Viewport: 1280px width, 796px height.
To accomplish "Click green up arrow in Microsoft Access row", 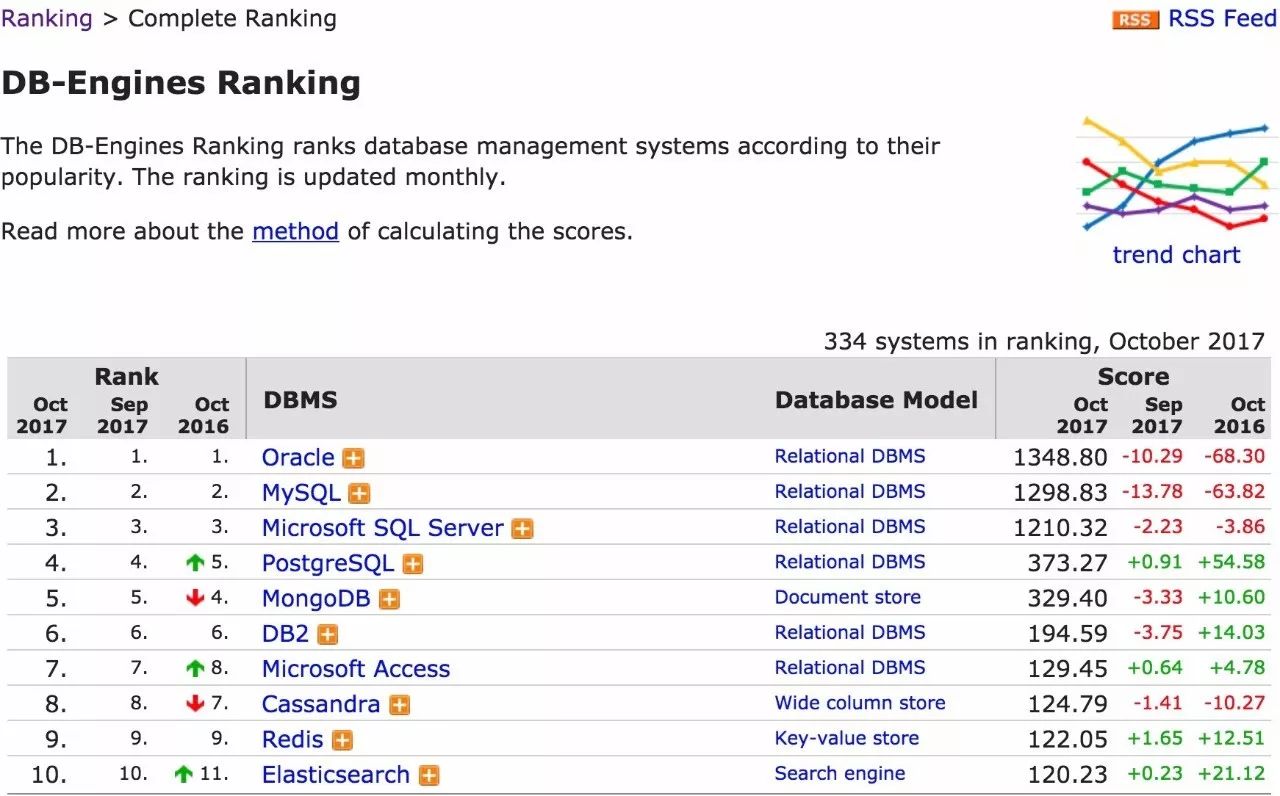I will pyautogui.click(x=195, y=668).
